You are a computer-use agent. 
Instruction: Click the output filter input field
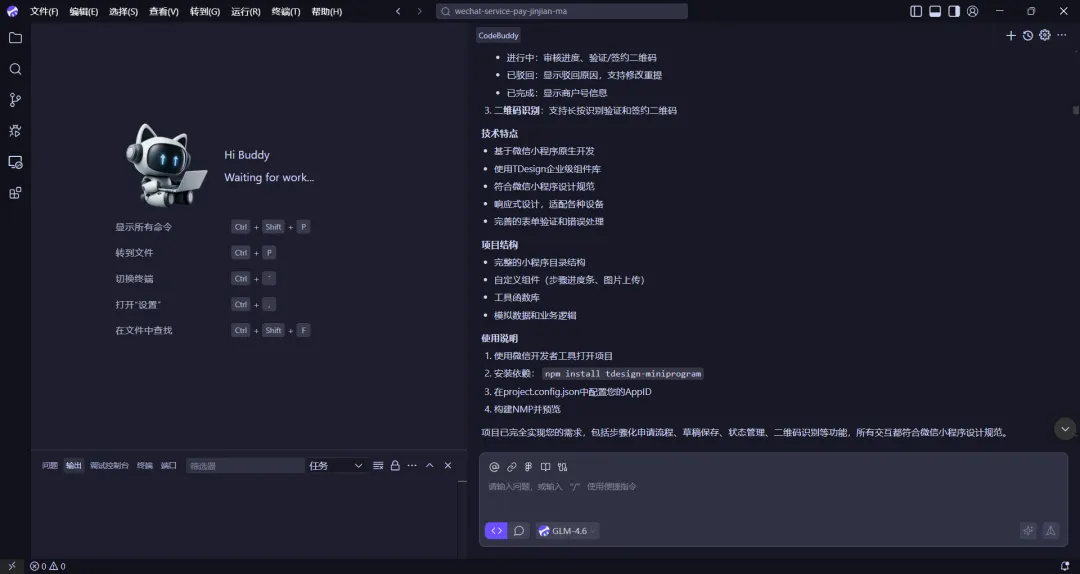(x=245, y=466)
